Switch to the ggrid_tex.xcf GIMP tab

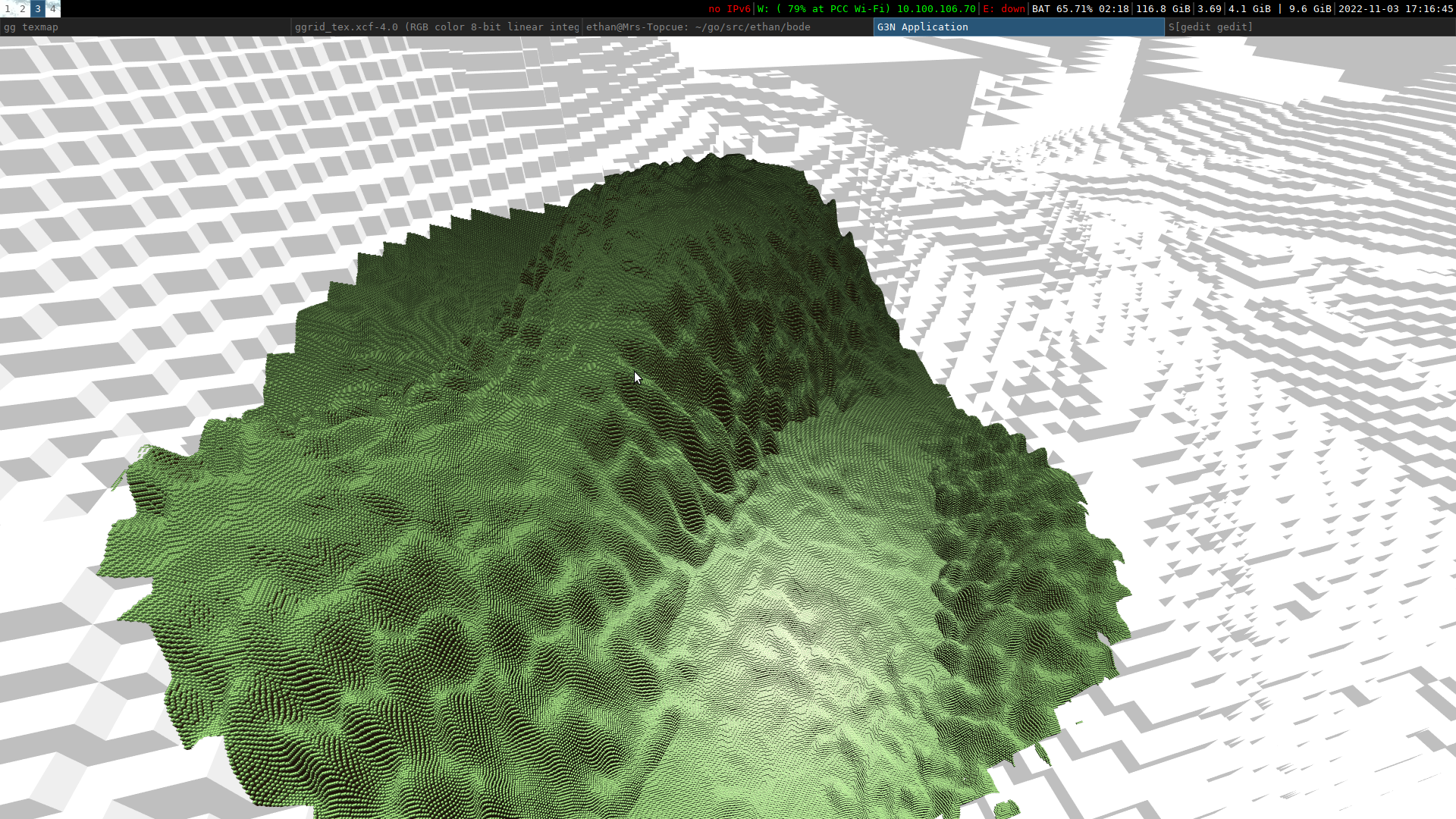click(x=436, y=27)
